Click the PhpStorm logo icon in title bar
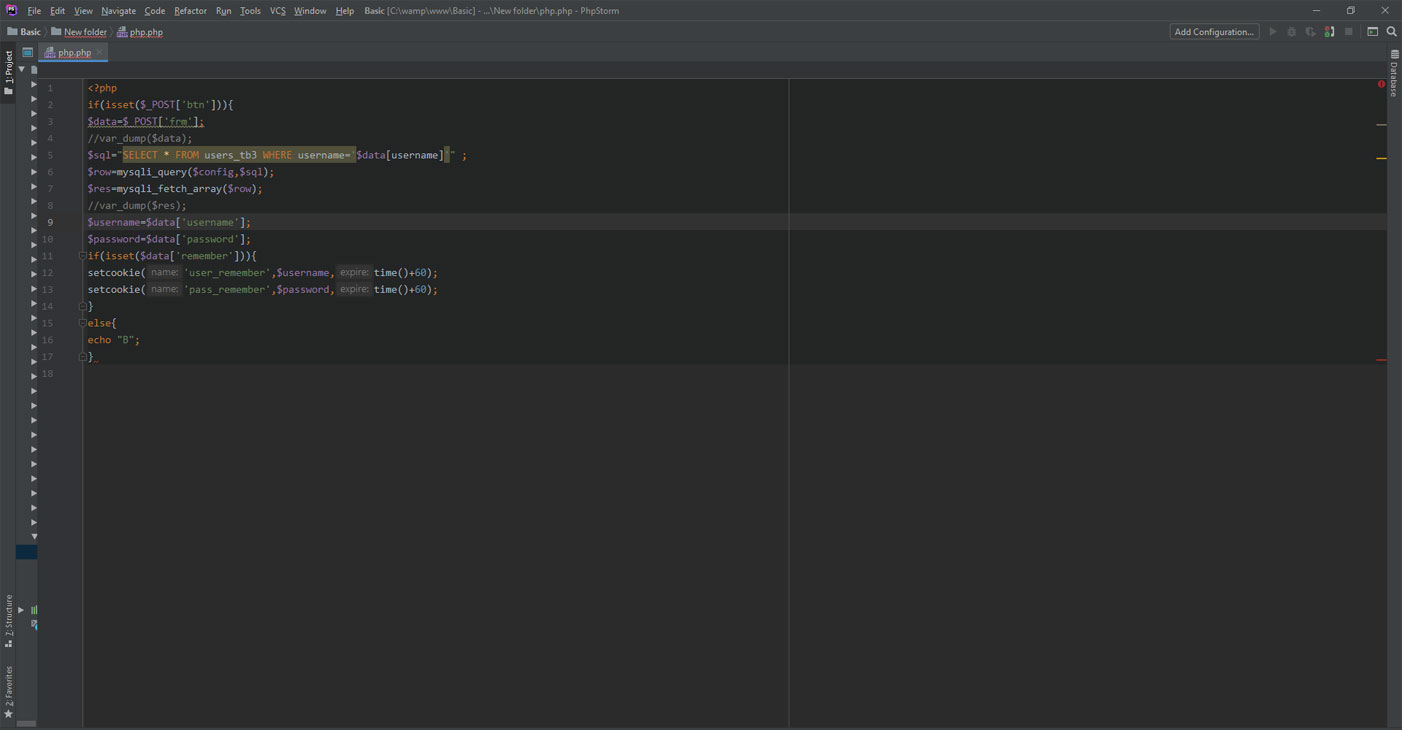This screenshot has width=1402, height=730. pyautogui.click(x=12, y=10)
